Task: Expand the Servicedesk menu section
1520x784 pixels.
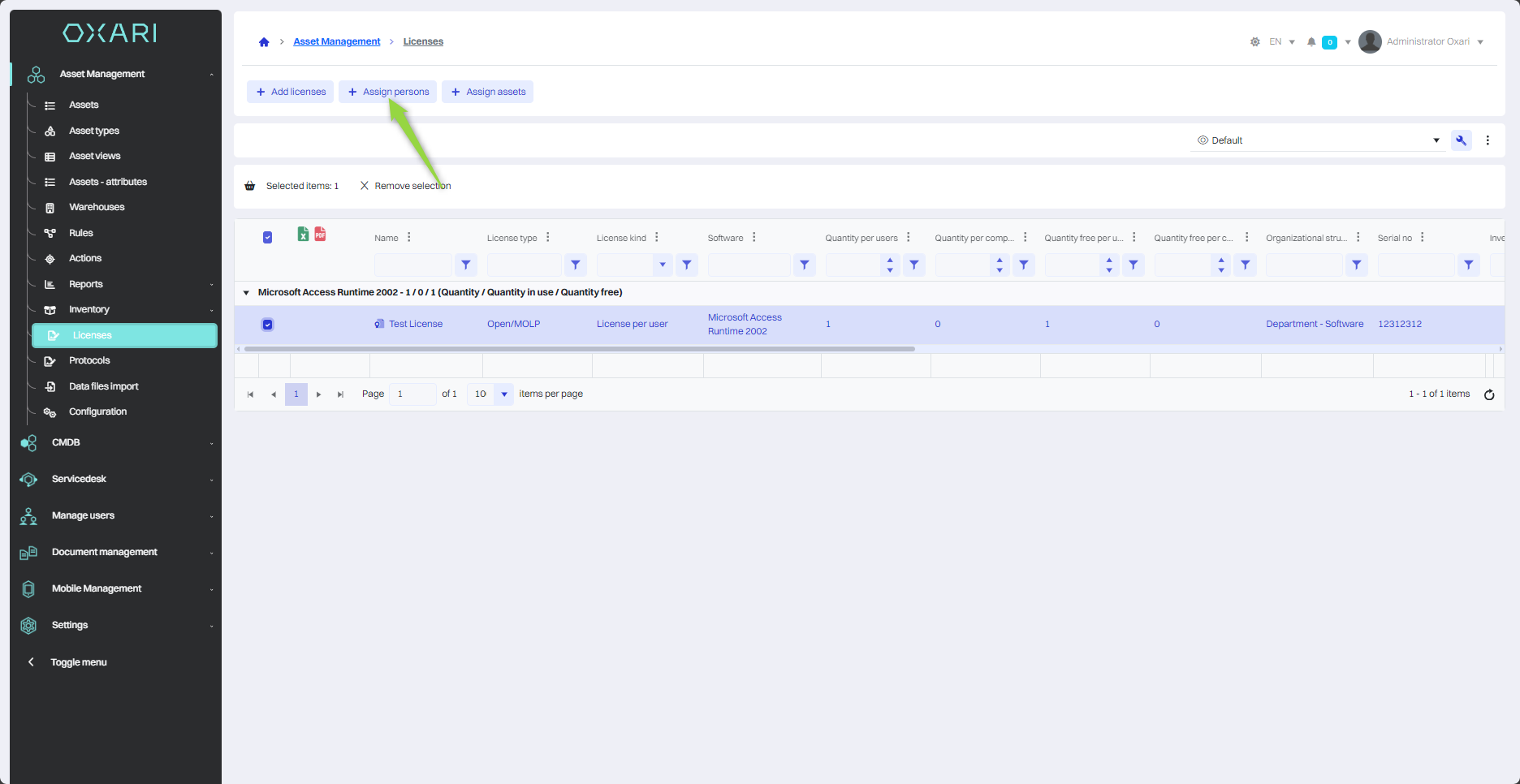Action: point(79,479)
